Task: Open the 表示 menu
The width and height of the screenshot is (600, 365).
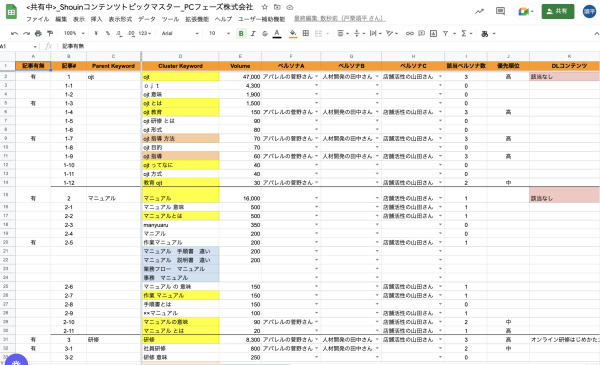Action: tap(78, 19)
